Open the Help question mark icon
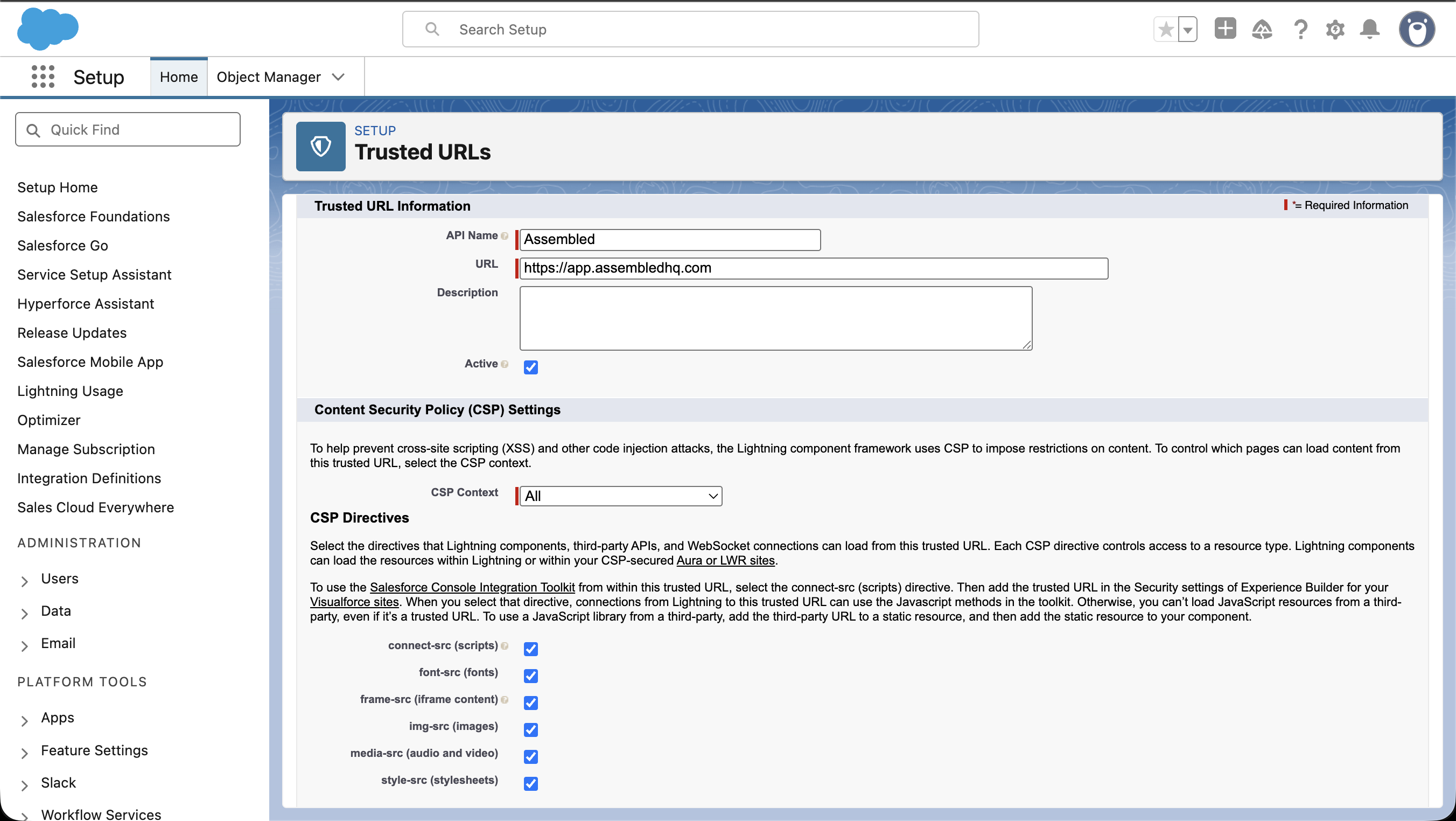1456x821 pixels. [x=1300, y=29]
